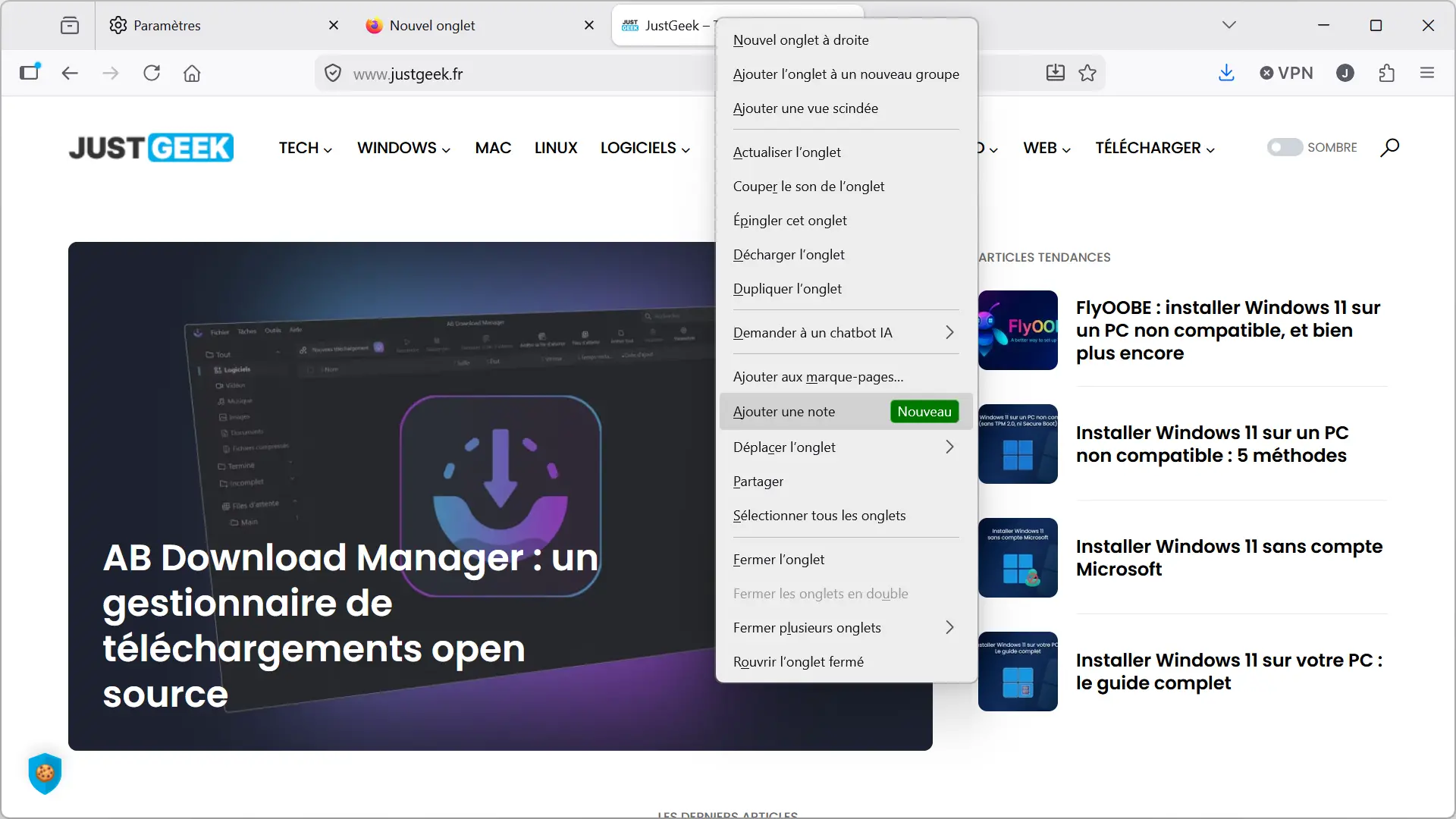Open the AB Download Manager headline

(x=350, y=626)
